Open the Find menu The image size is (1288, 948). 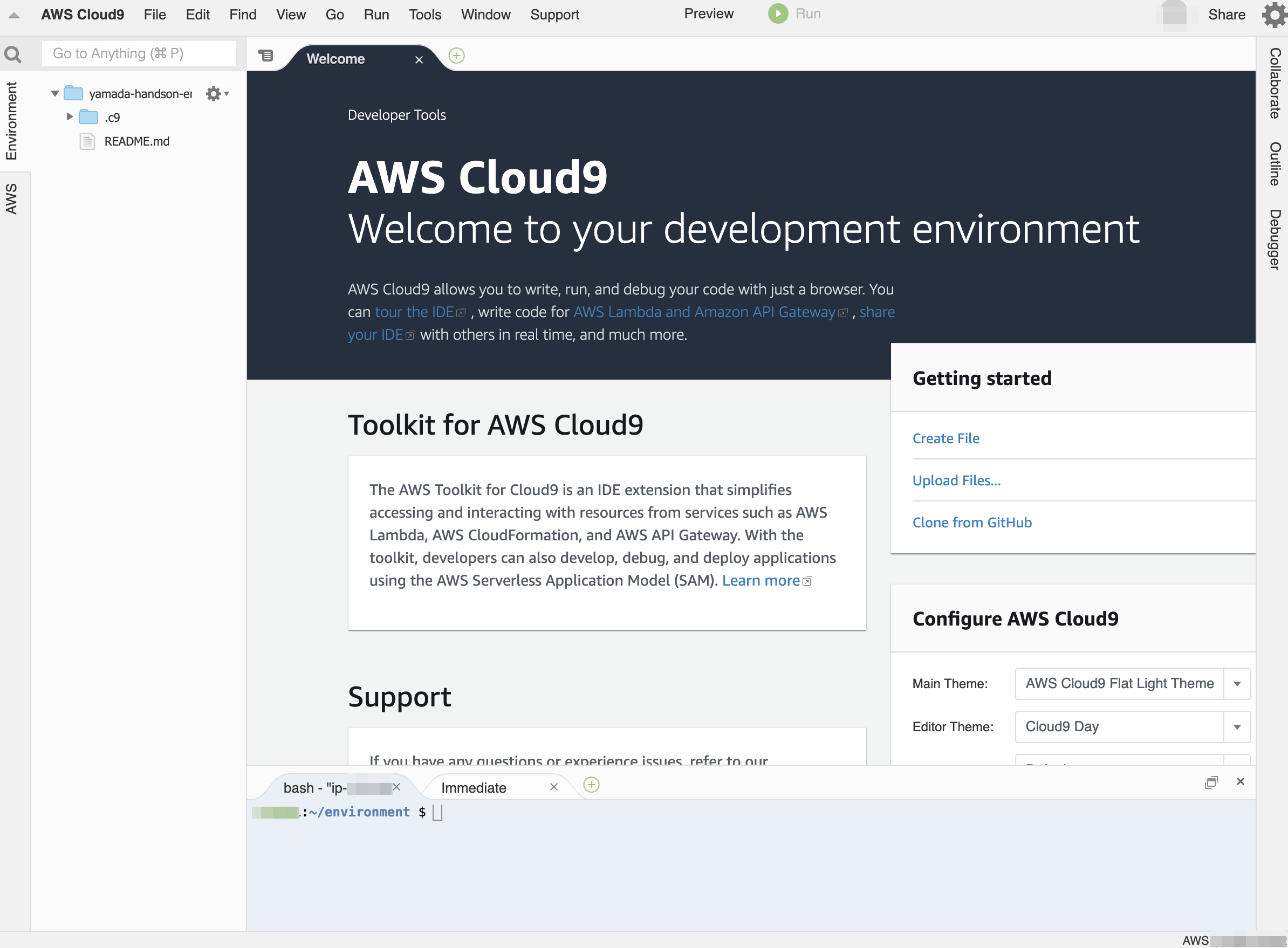coord(243,15)
